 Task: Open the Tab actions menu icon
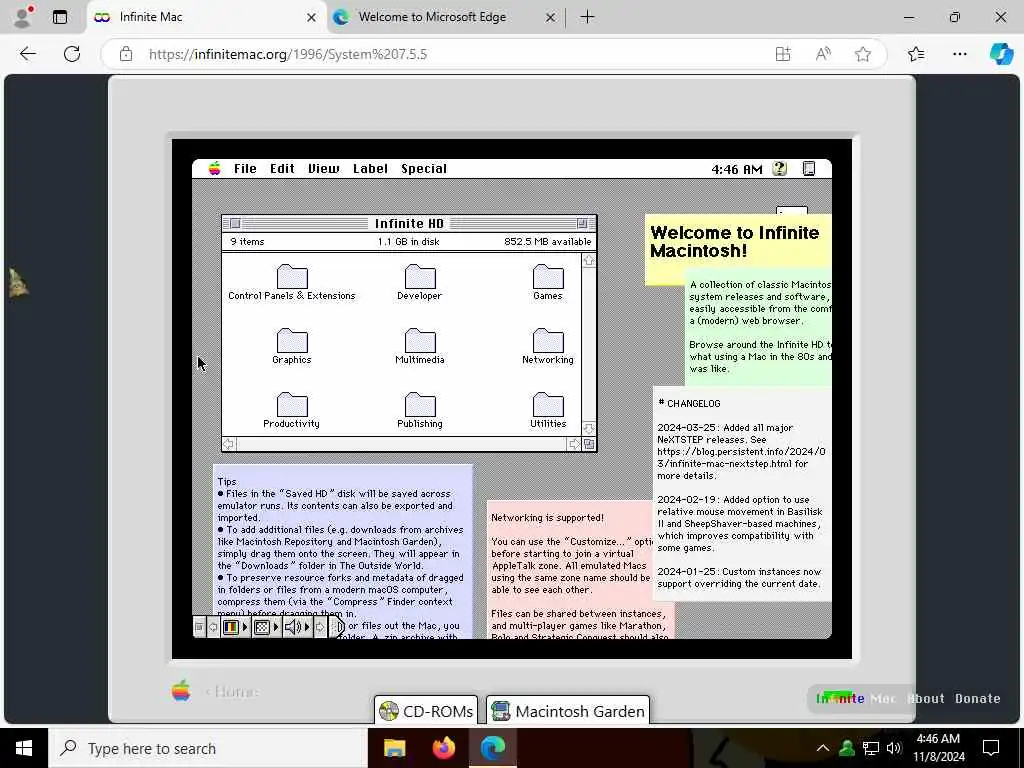click(x=59, y=17)
